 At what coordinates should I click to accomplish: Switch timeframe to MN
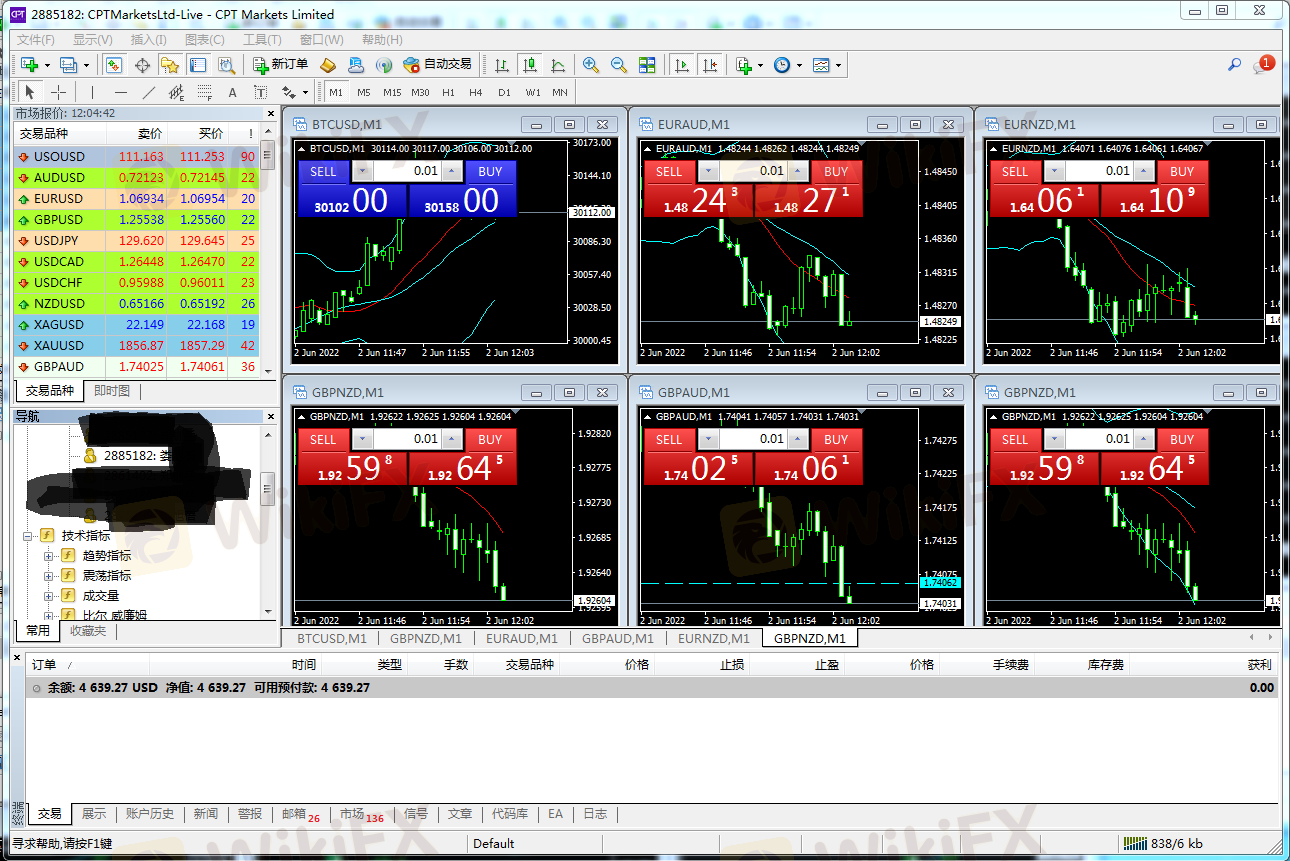click(x=560, y=92)
